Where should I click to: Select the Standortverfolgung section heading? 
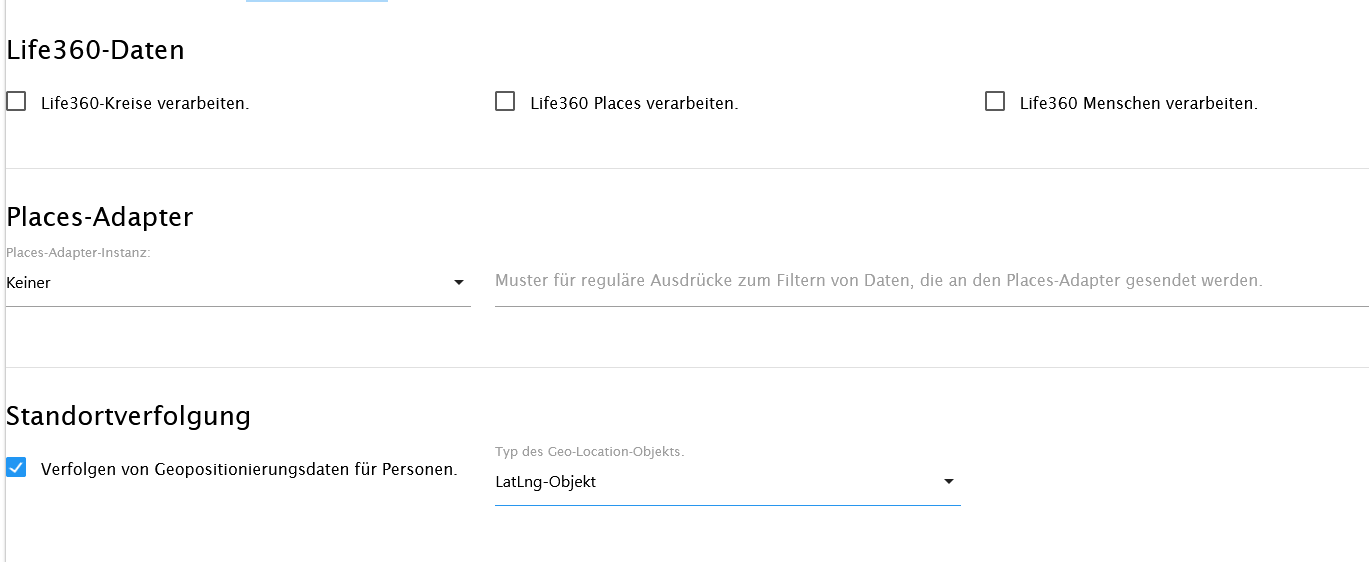point(128,415)
